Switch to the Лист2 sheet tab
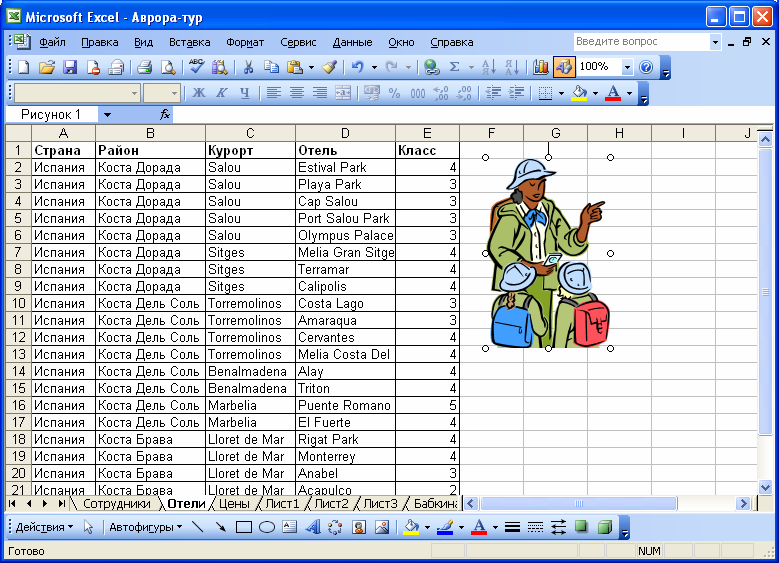779x563 pixels. [332, 503]
